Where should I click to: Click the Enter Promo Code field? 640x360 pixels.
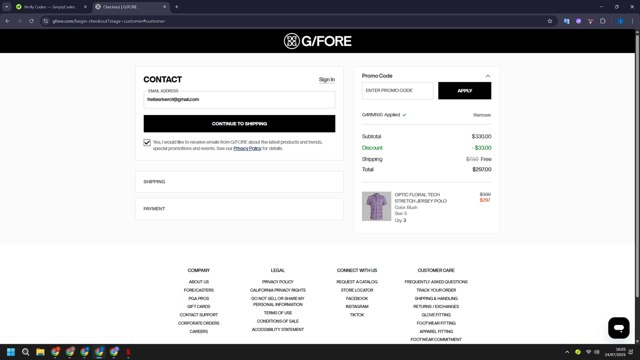(397, 91)
